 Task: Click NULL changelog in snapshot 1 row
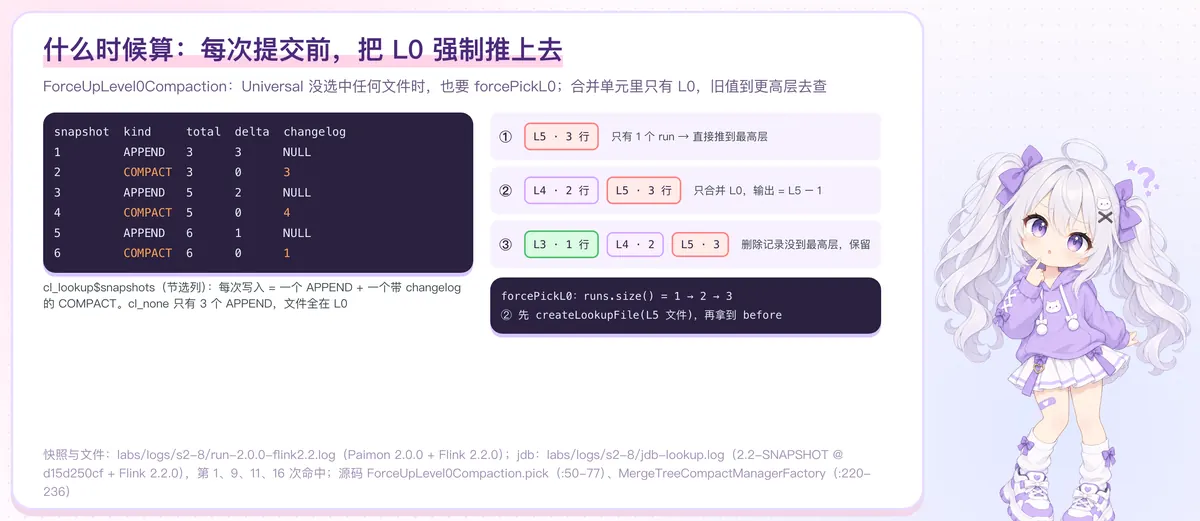pos(297,152)
